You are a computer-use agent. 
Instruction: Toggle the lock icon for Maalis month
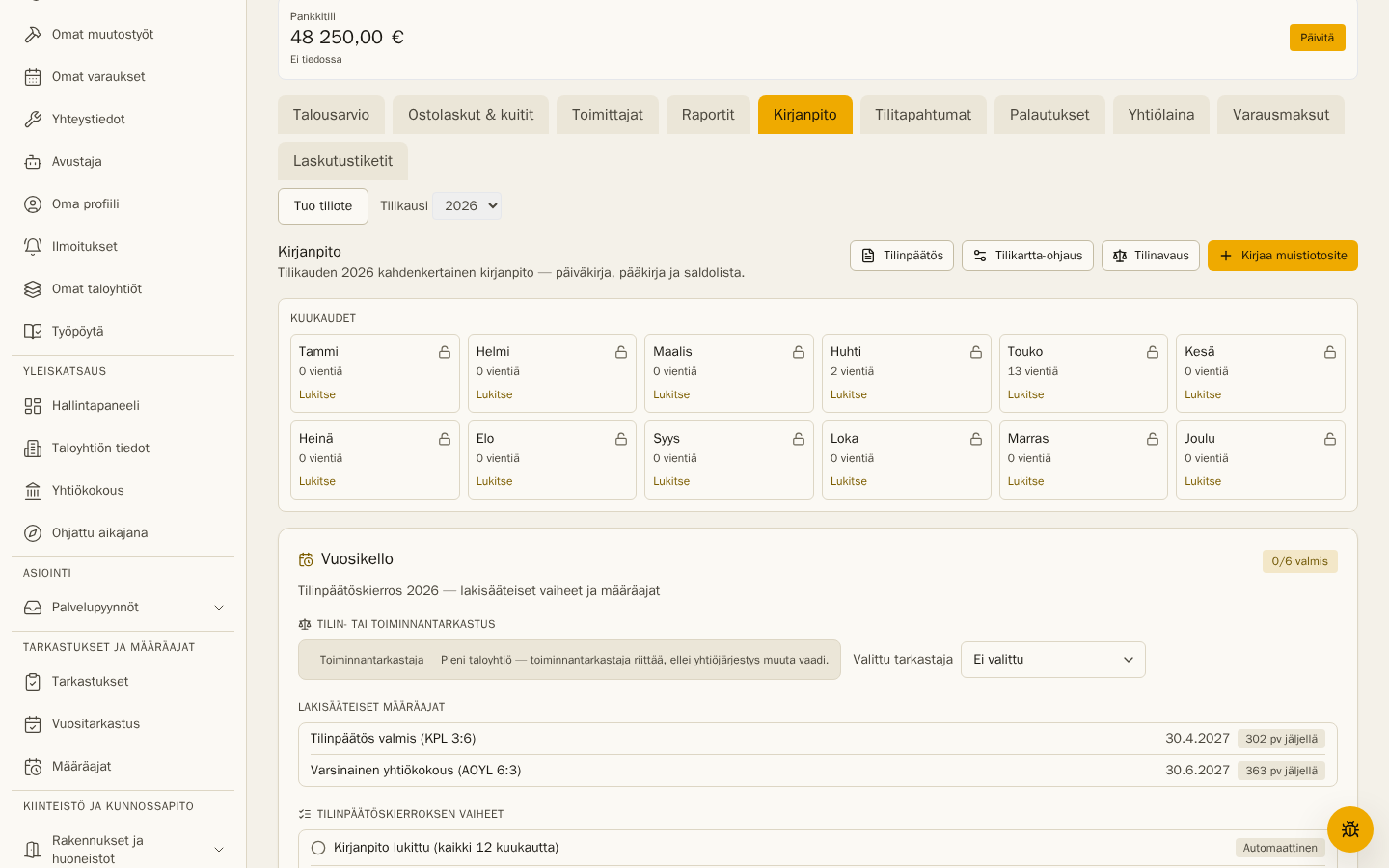click(799, 352)
